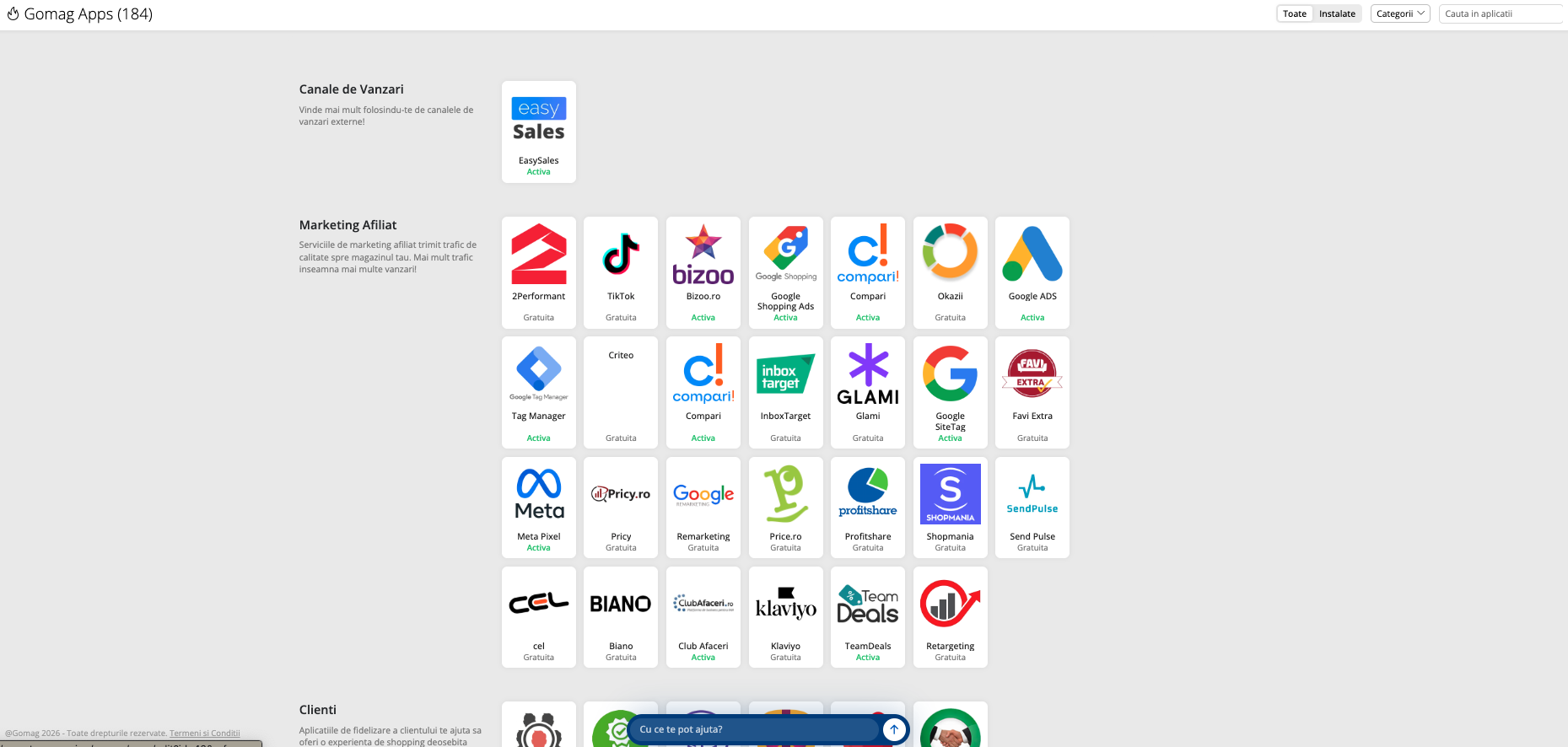
Task: Open the Tag Manager app icon
Action: pyautogui.click(x=538, y=373)
